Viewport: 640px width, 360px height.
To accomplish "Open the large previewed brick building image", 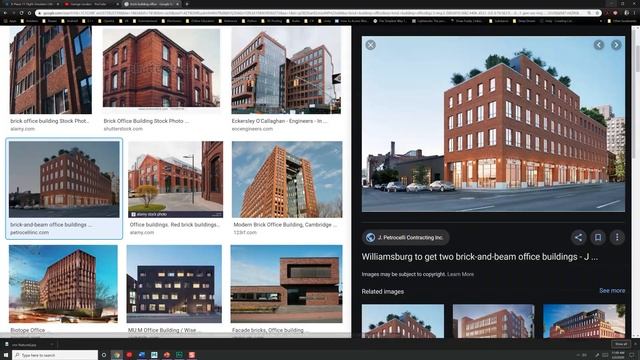I will pyautogui.click(x=493, y=124).
